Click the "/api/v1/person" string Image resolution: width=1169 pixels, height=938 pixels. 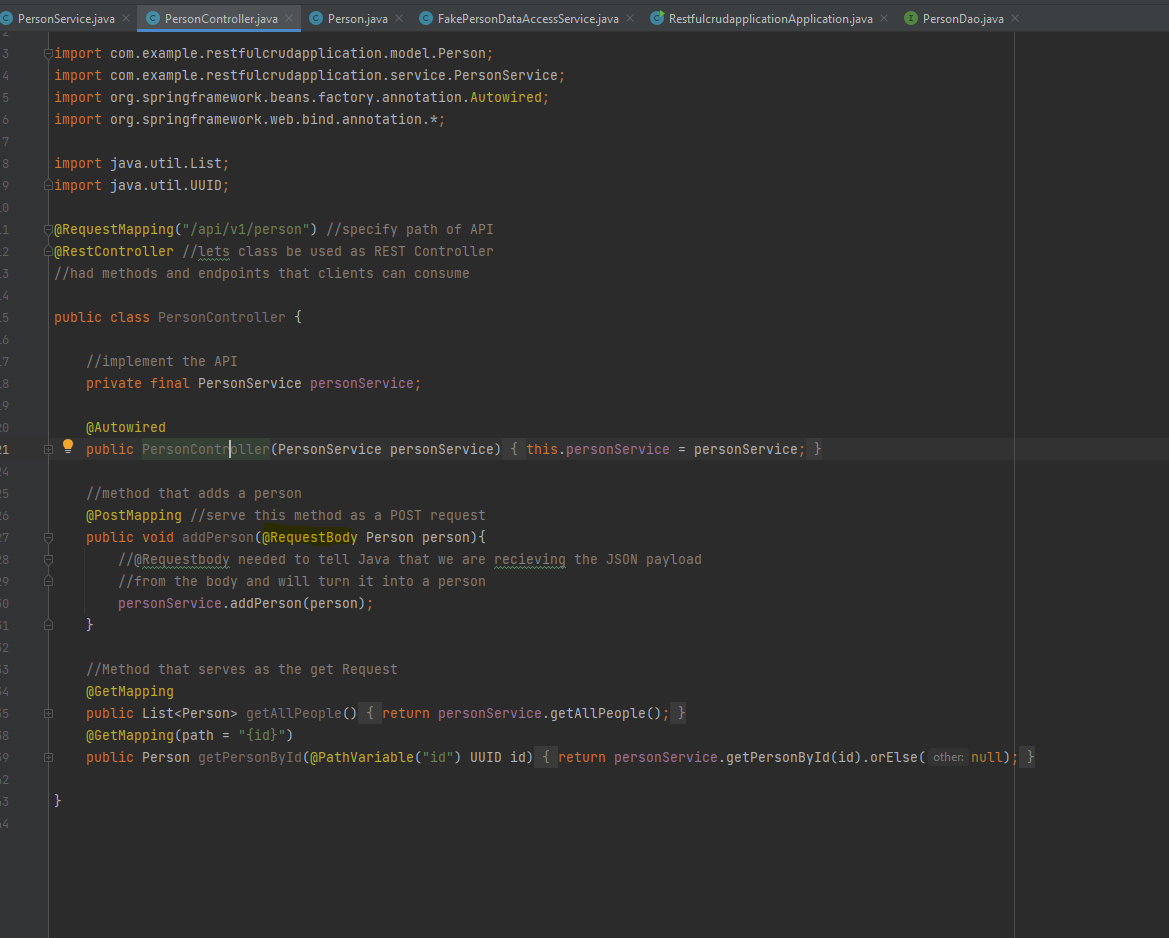pos(245,230)
